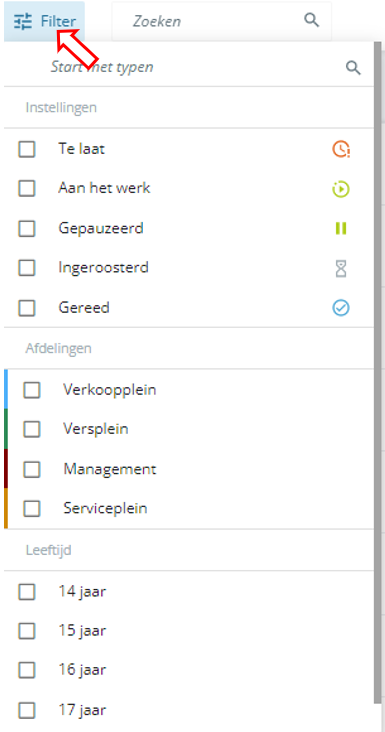Choose the '14 jaar' option label

point(82,592)
